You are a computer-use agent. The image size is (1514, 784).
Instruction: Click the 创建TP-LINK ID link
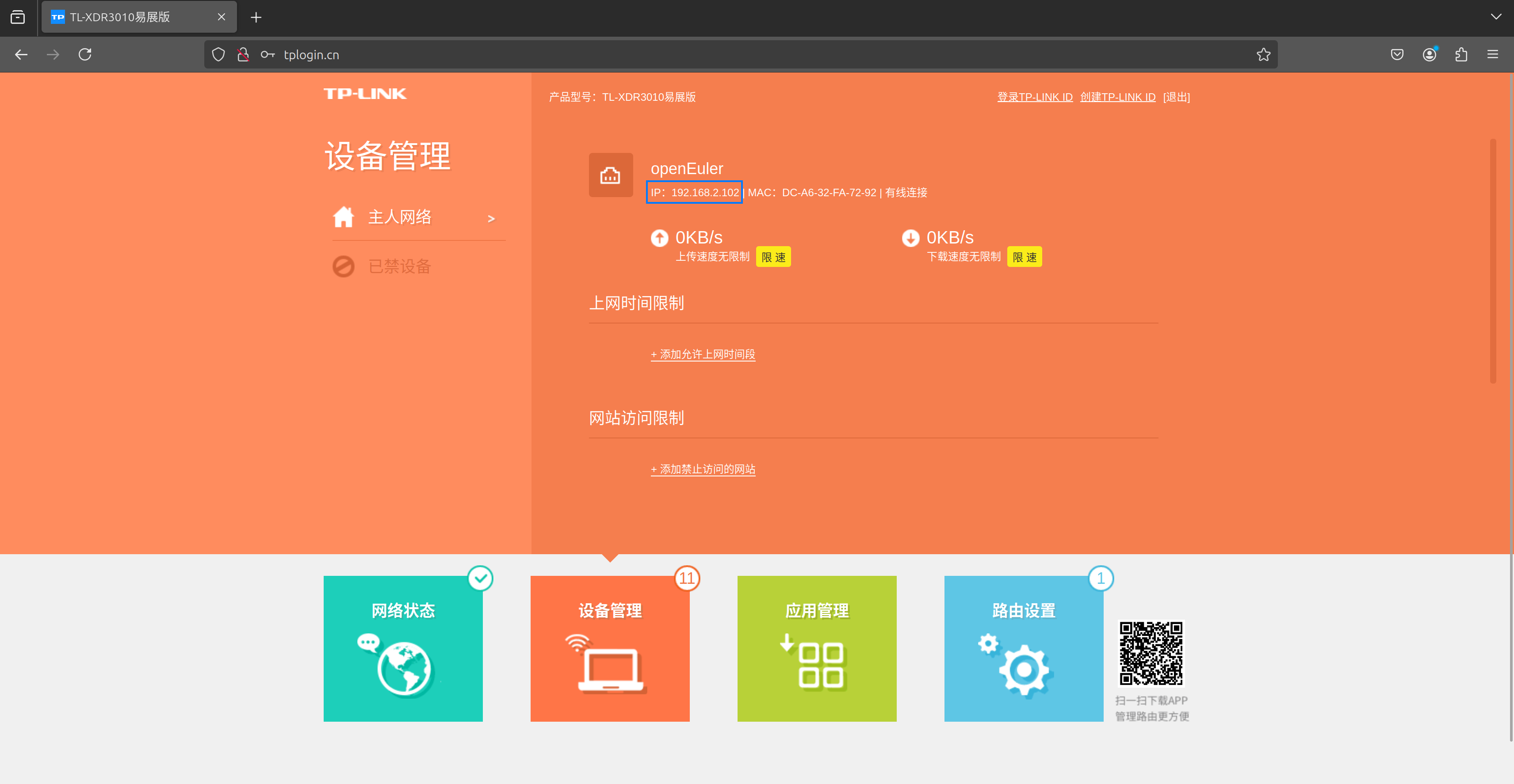click(x=1118, y=98)
